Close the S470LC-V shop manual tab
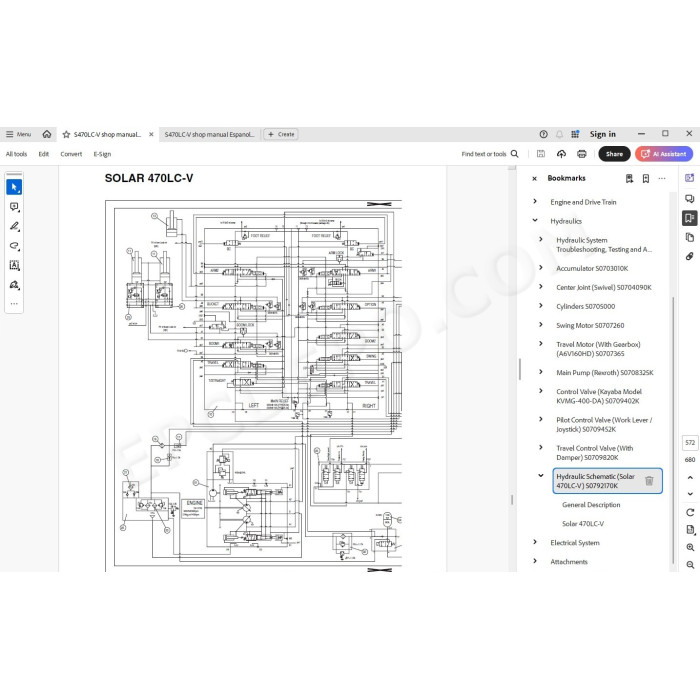 point(151,134)
